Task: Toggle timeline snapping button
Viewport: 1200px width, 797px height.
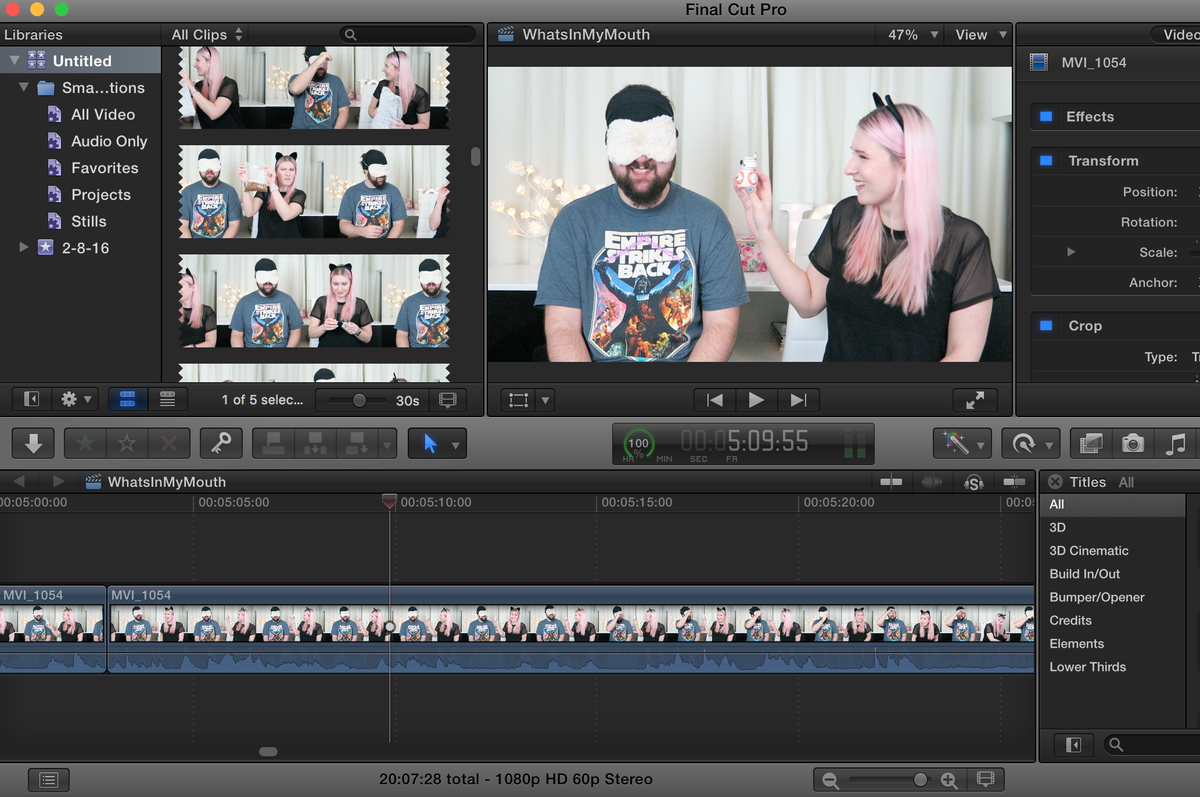Action: tap(1014, 482)
